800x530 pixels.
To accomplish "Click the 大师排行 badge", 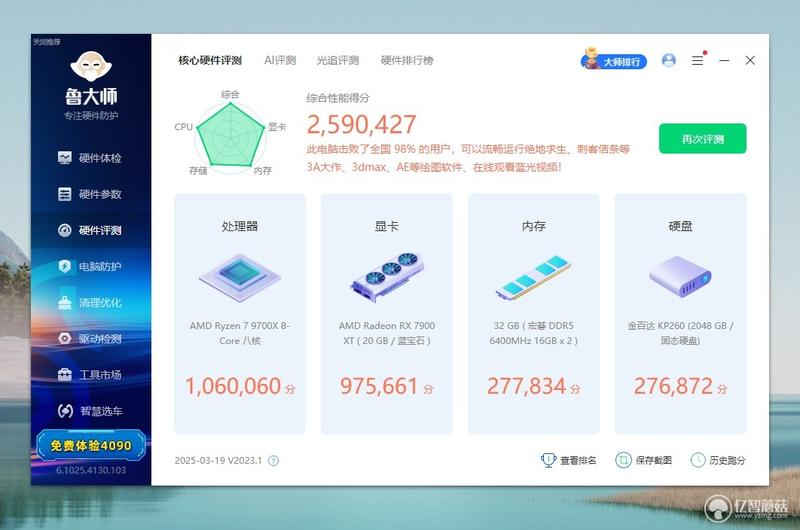I will 614,61.
